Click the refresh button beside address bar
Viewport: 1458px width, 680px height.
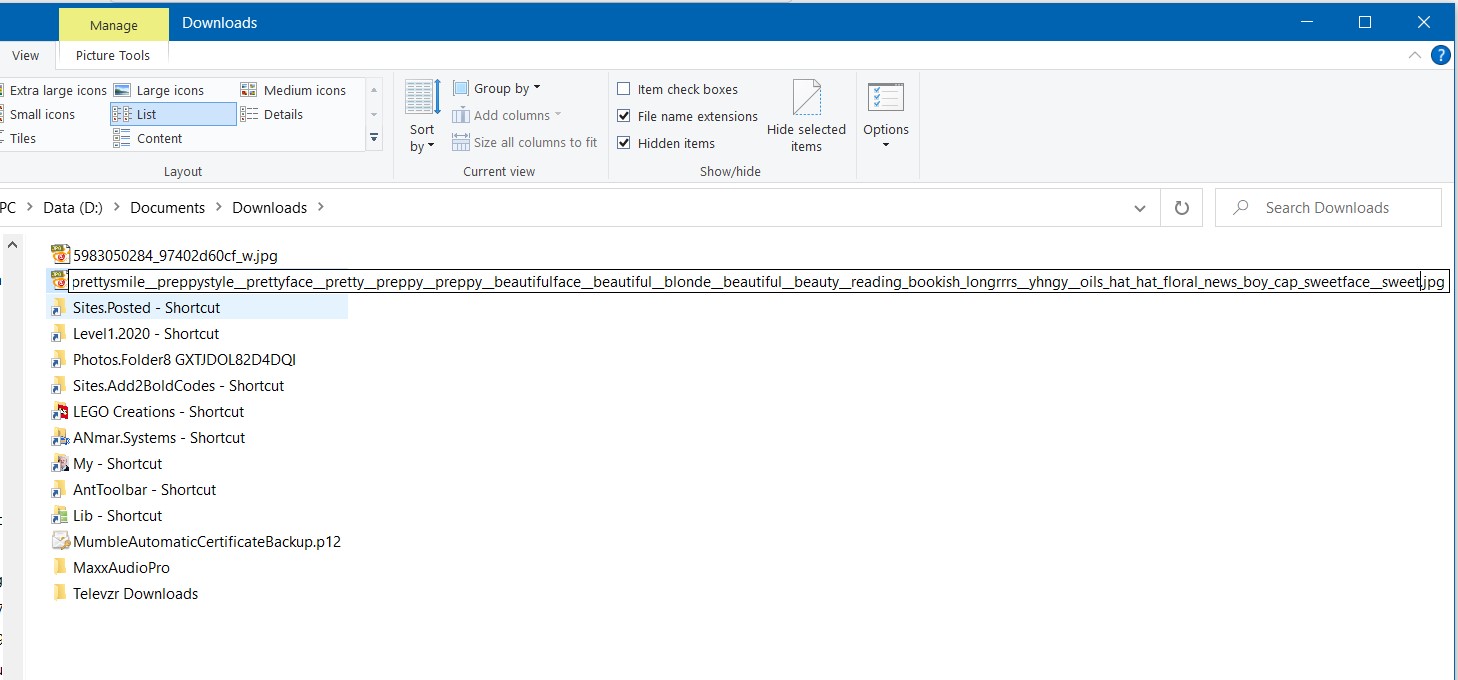tap(1181, 208)
